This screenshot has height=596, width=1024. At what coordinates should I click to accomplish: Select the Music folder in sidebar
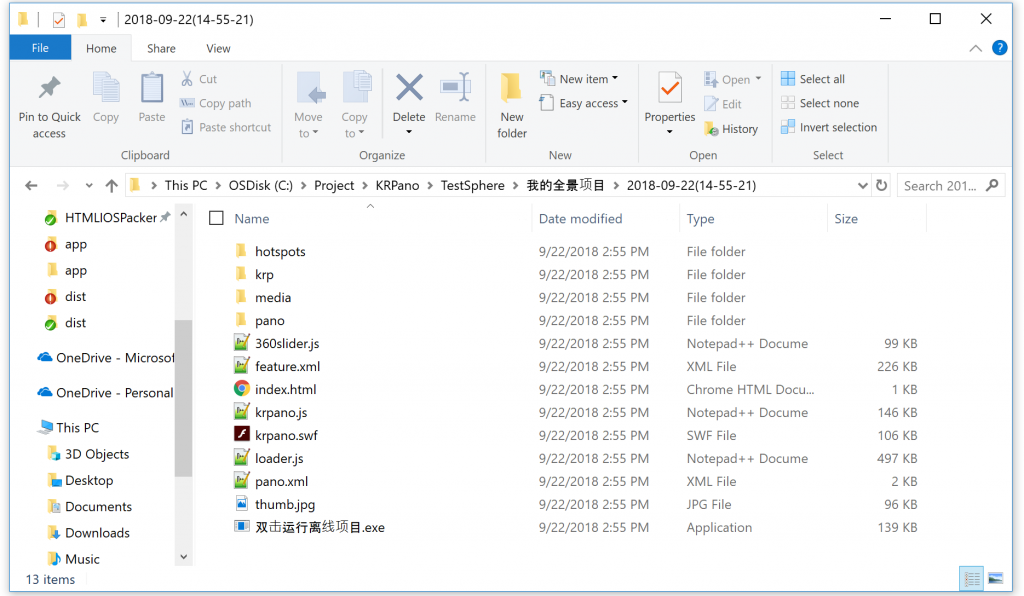click(x=74, y=559)
